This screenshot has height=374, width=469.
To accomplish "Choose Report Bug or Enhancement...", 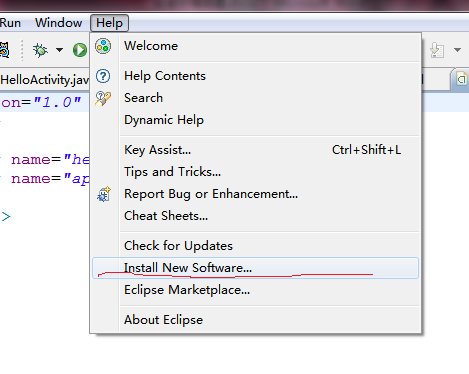I will [255, 194].
